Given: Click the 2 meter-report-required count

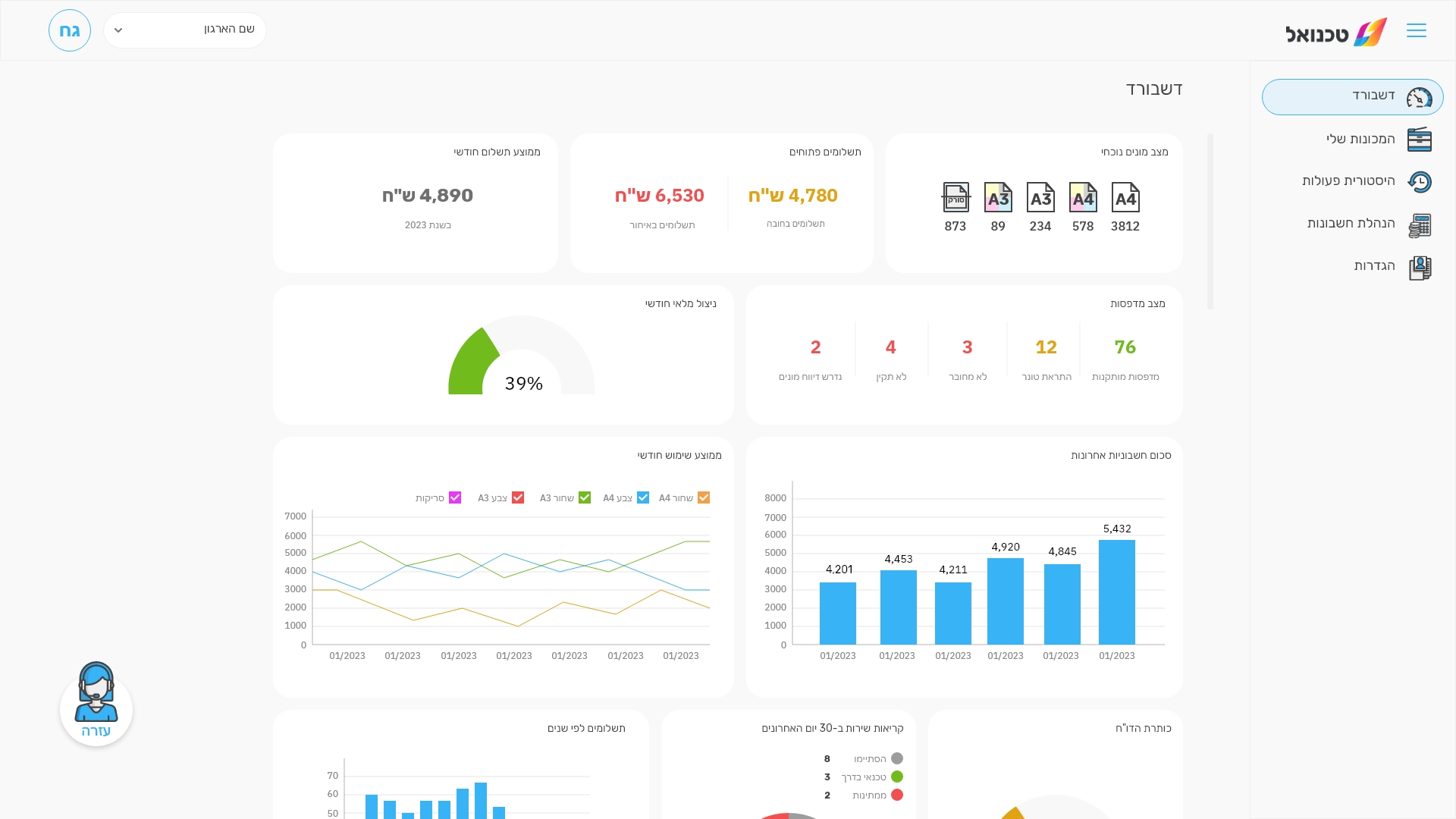Looking at the screenshot, I should 816,347.
